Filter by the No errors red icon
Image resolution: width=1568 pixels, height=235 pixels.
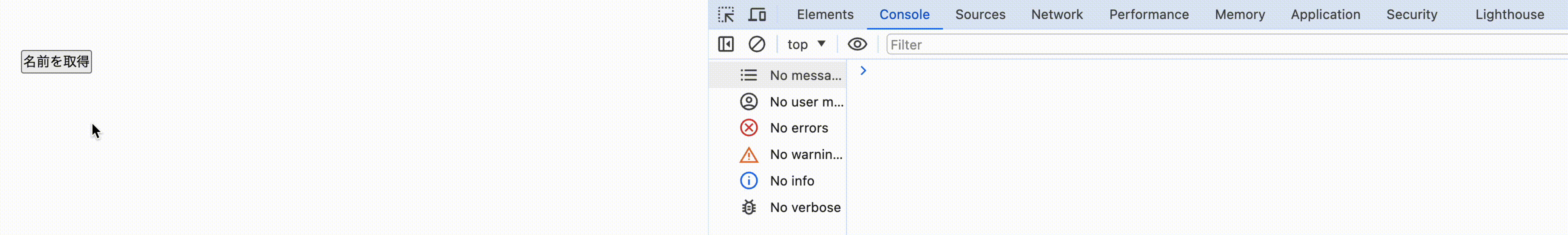click(x=748, y=128)
